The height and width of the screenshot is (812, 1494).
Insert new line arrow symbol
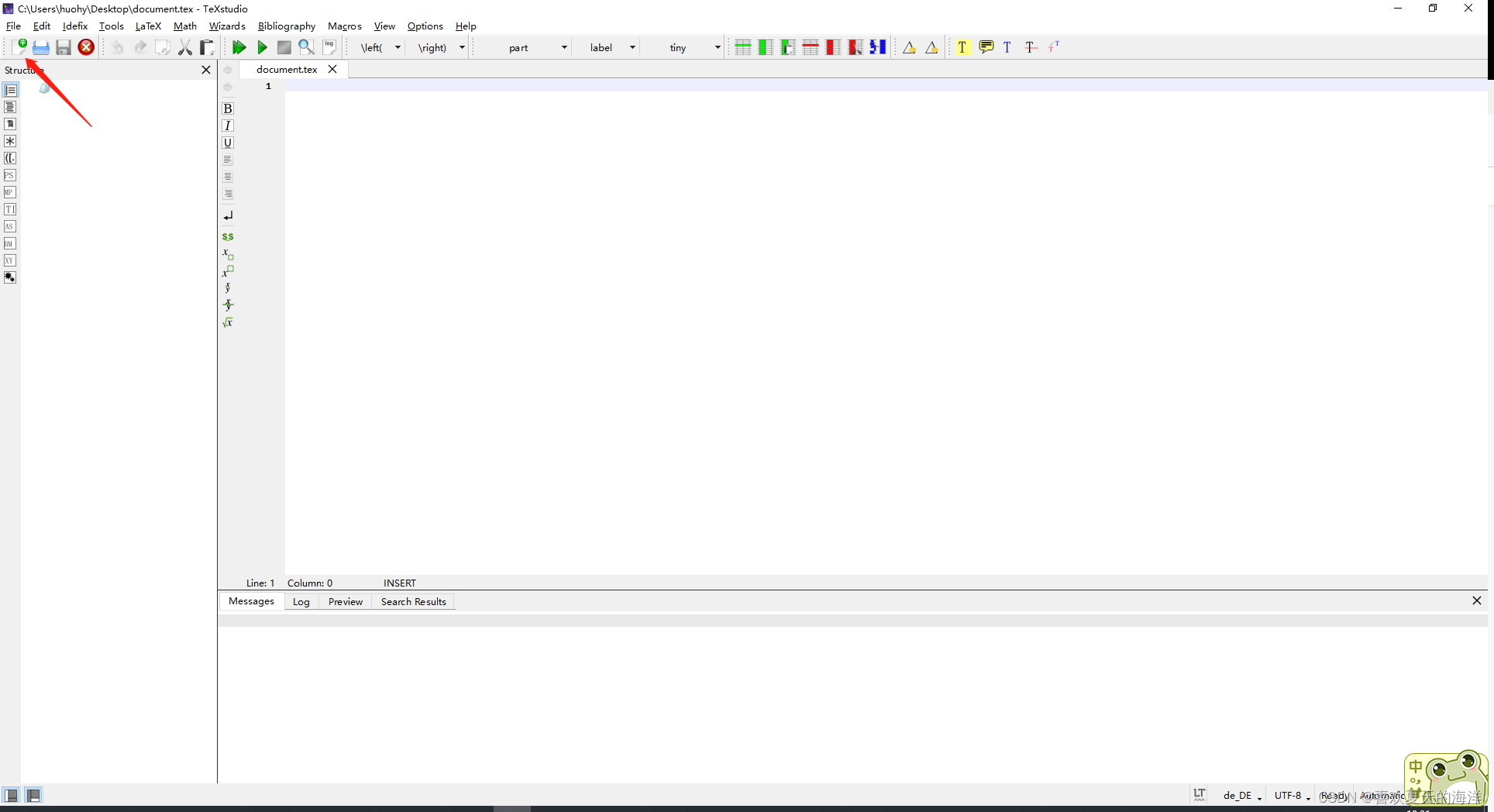[228, 216]
